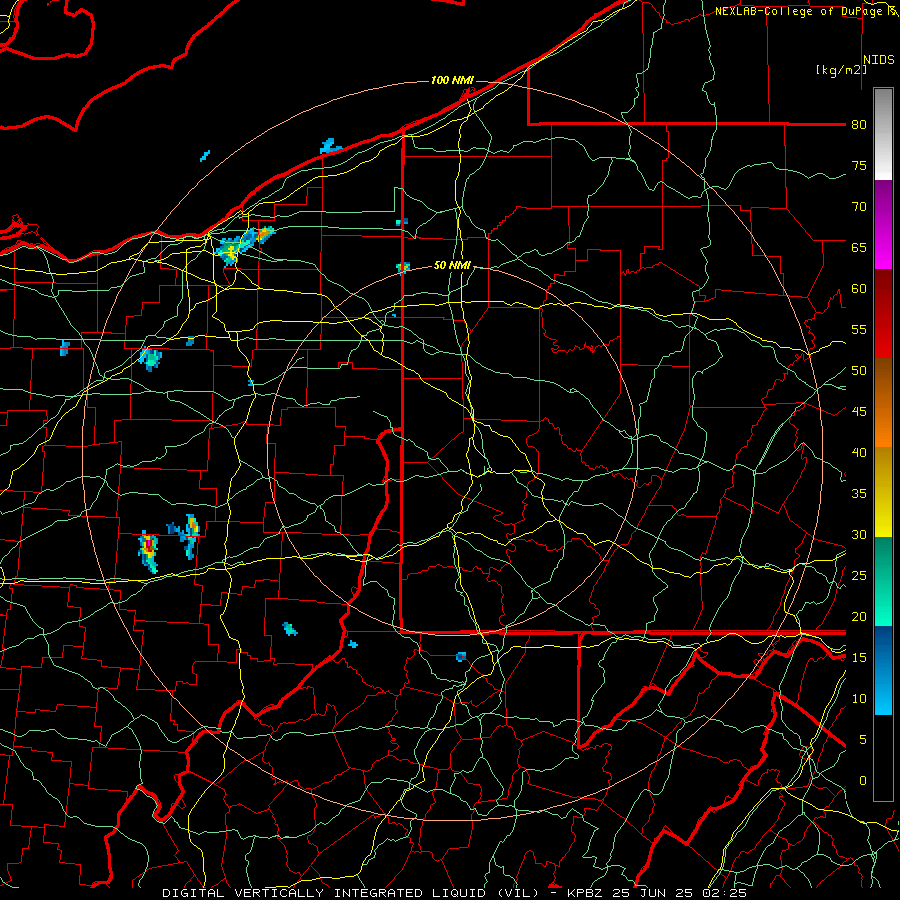Click the 50 NMI range ring label
The height and width of the screenshot is (900, 900).
452,265
